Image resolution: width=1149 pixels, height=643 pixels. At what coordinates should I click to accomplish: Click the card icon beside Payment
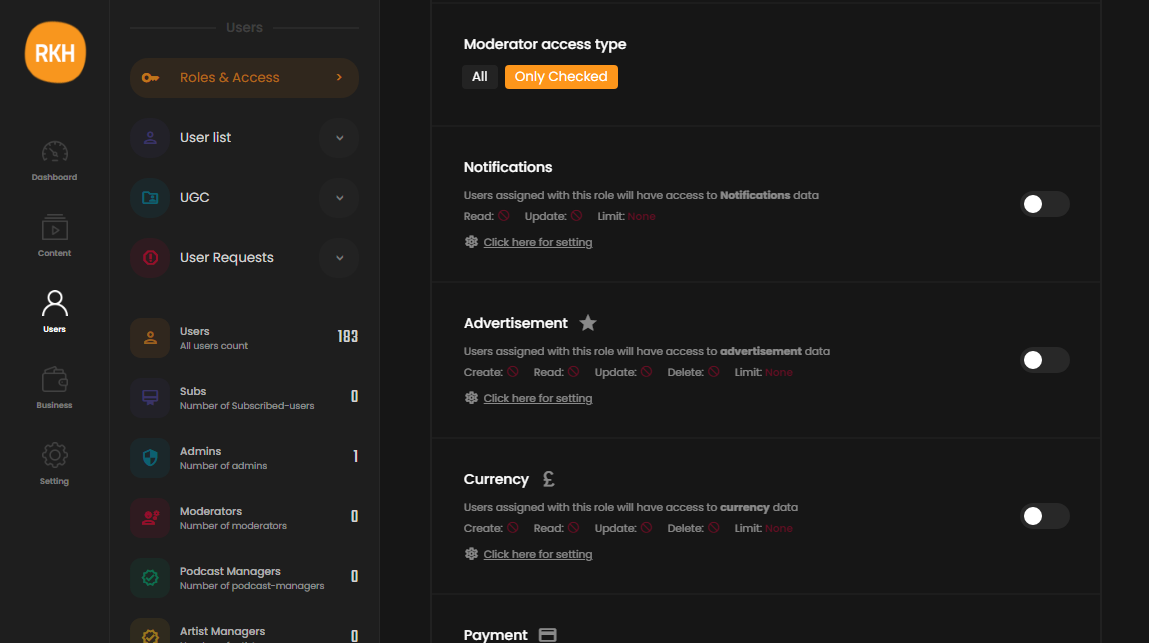click(x=547, y=635)
